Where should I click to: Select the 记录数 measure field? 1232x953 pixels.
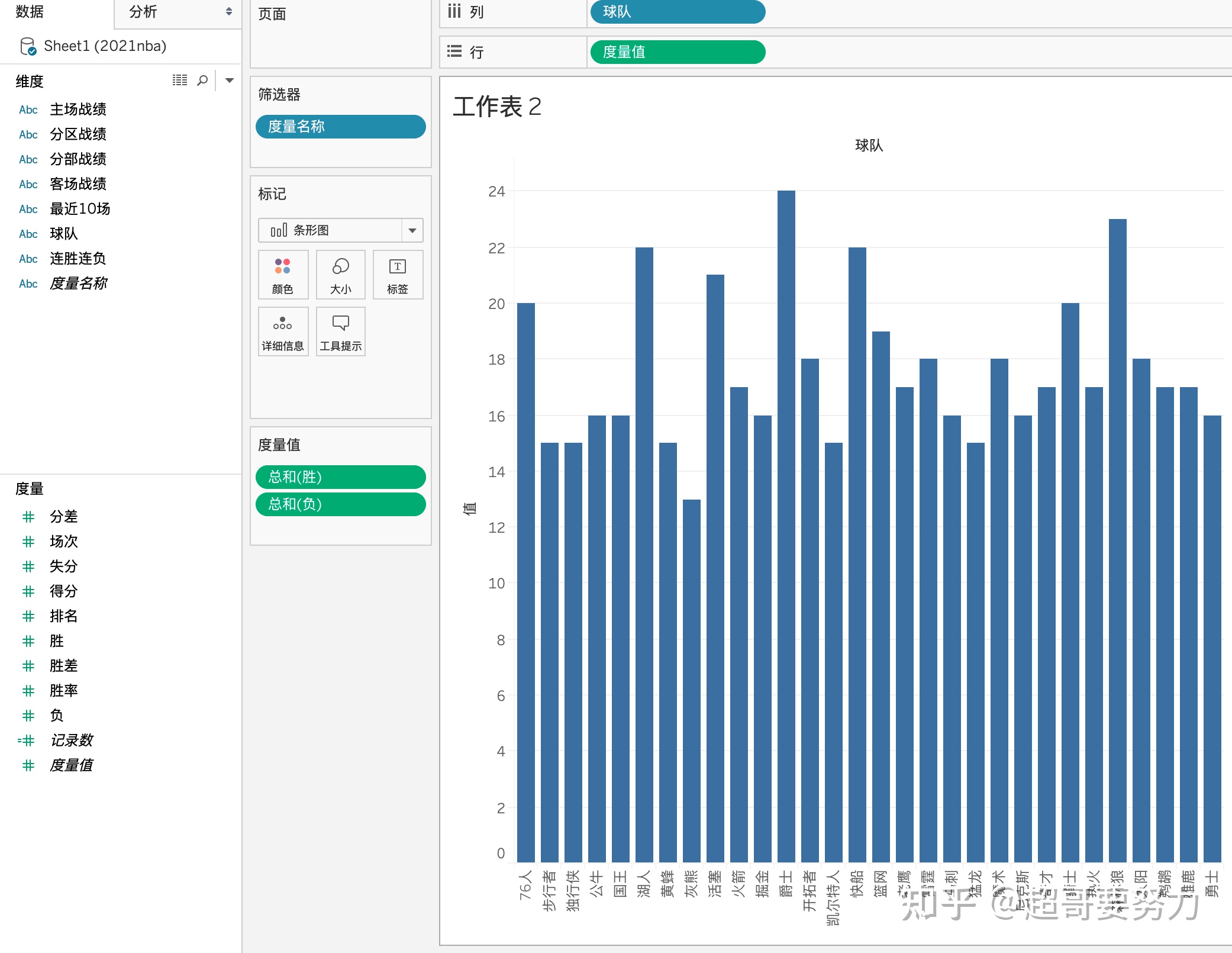72,740
